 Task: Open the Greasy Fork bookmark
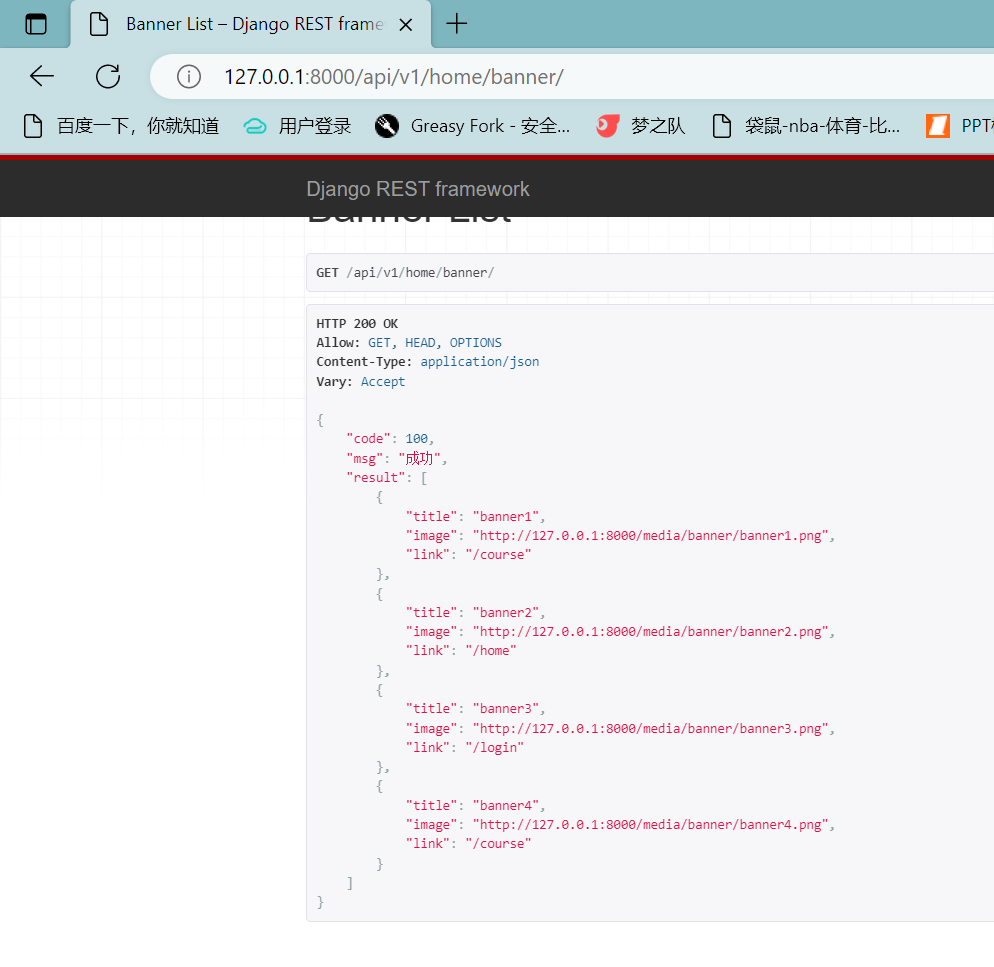[472, 126]
